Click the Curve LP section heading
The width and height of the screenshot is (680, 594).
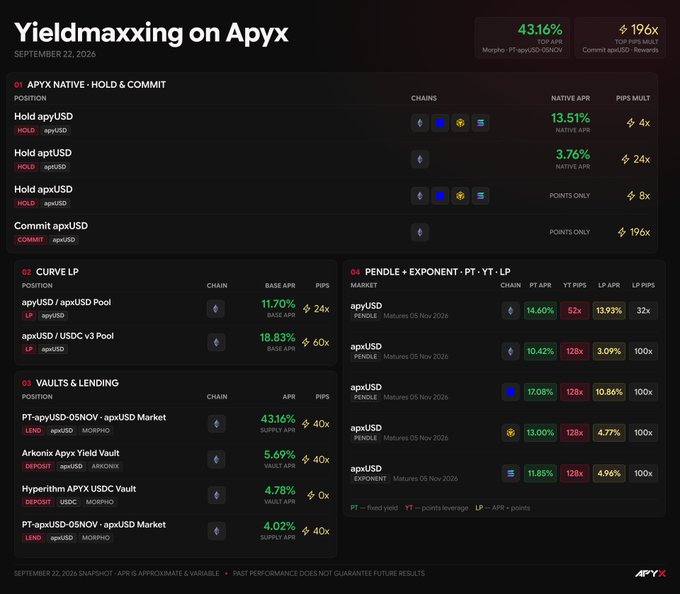pyautogui.click(x=57, y=272)
